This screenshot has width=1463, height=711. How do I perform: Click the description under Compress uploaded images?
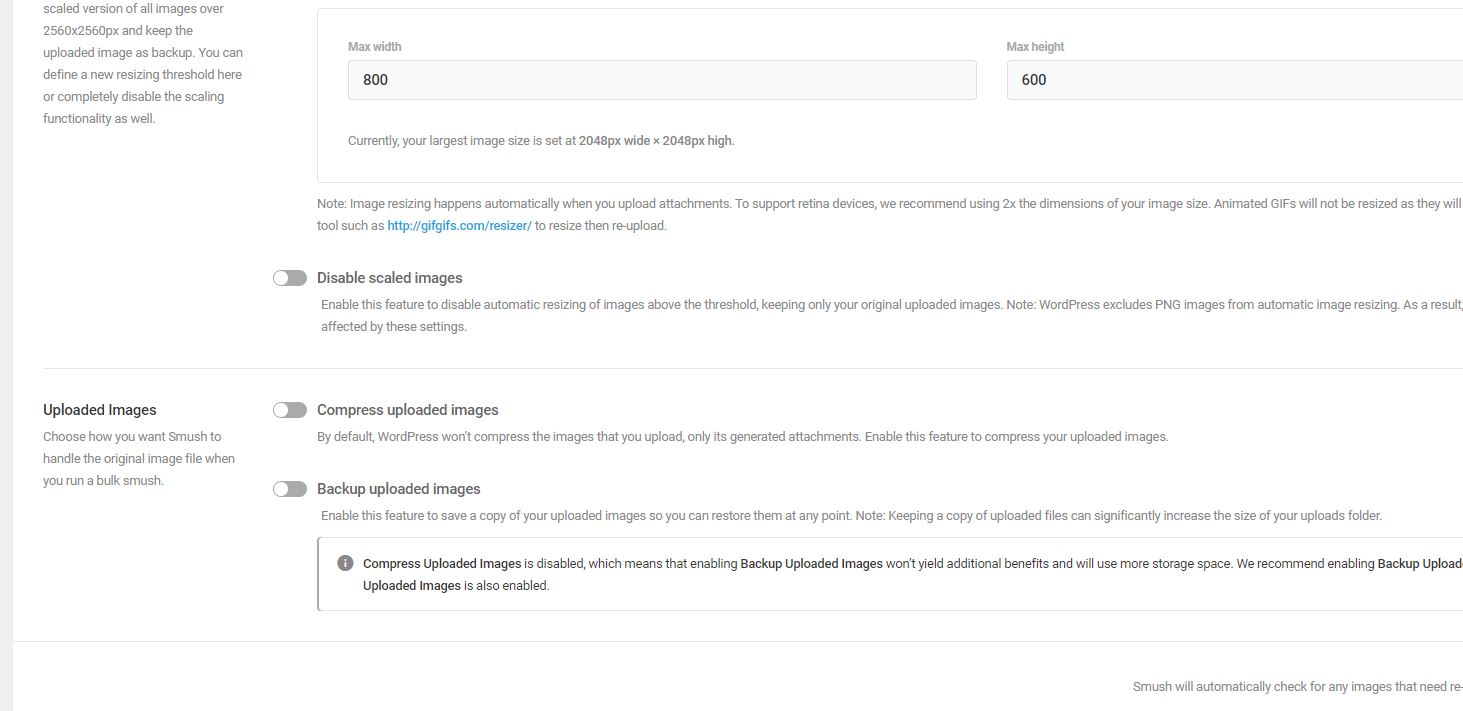(743, 437)
